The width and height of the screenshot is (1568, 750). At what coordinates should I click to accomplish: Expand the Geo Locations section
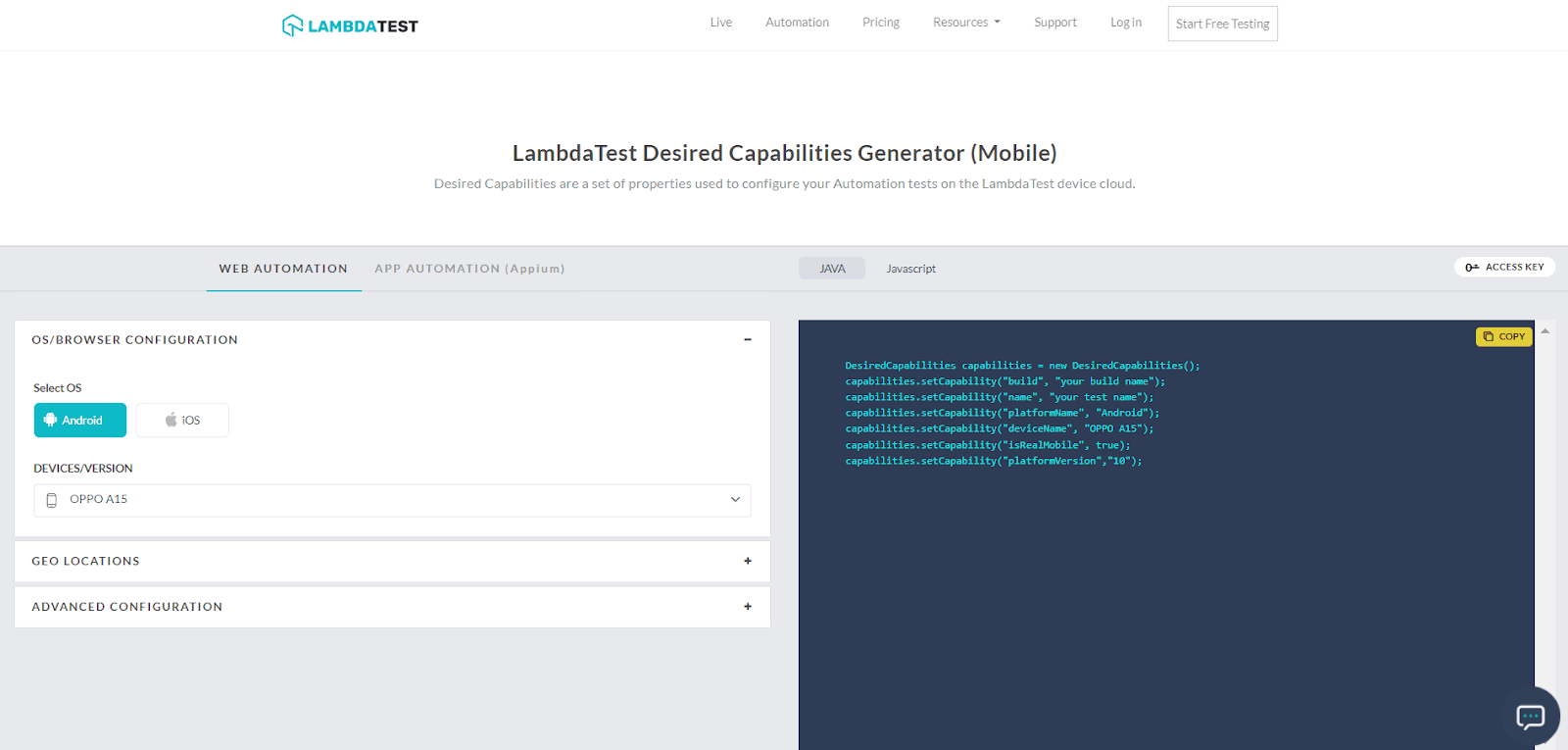pos(747,561)
